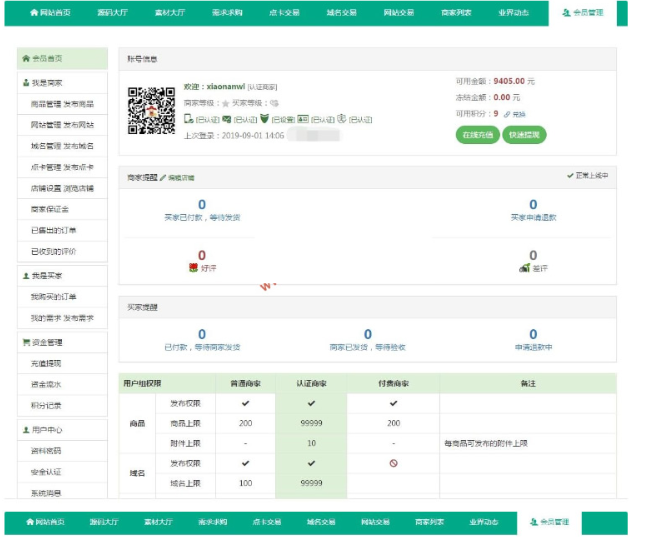Image resolution: width=657 pixels, height=544 pixels.
Task: Click the red rose 好评 icon
Action: point(193,268)
